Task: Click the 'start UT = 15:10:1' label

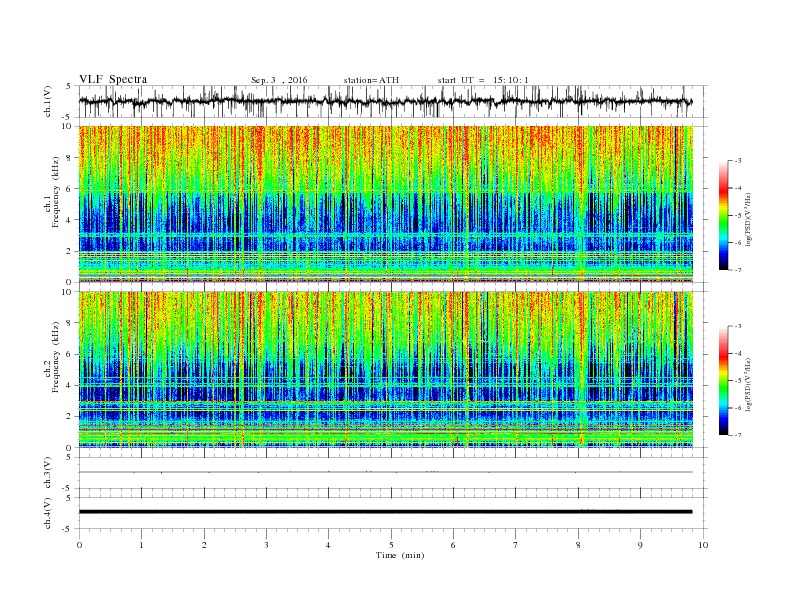Action: [x=483, y=80]
